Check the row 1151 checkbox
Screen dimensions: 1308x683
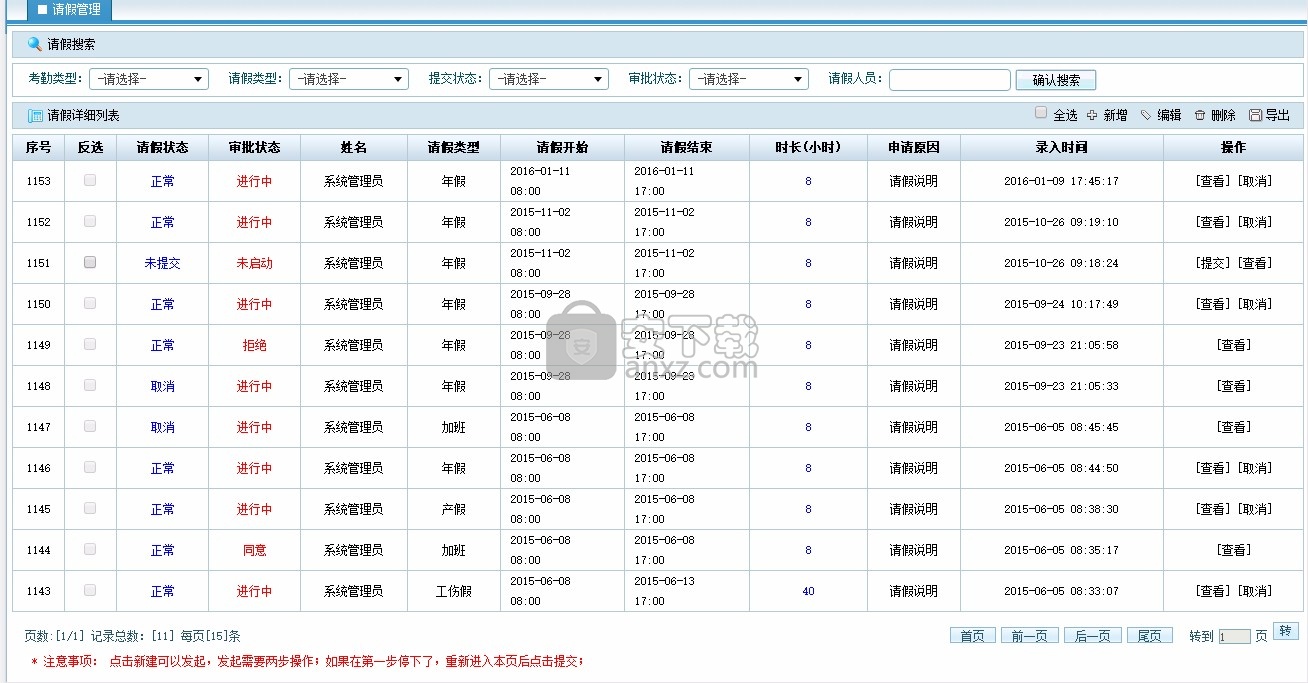[90, 262]
